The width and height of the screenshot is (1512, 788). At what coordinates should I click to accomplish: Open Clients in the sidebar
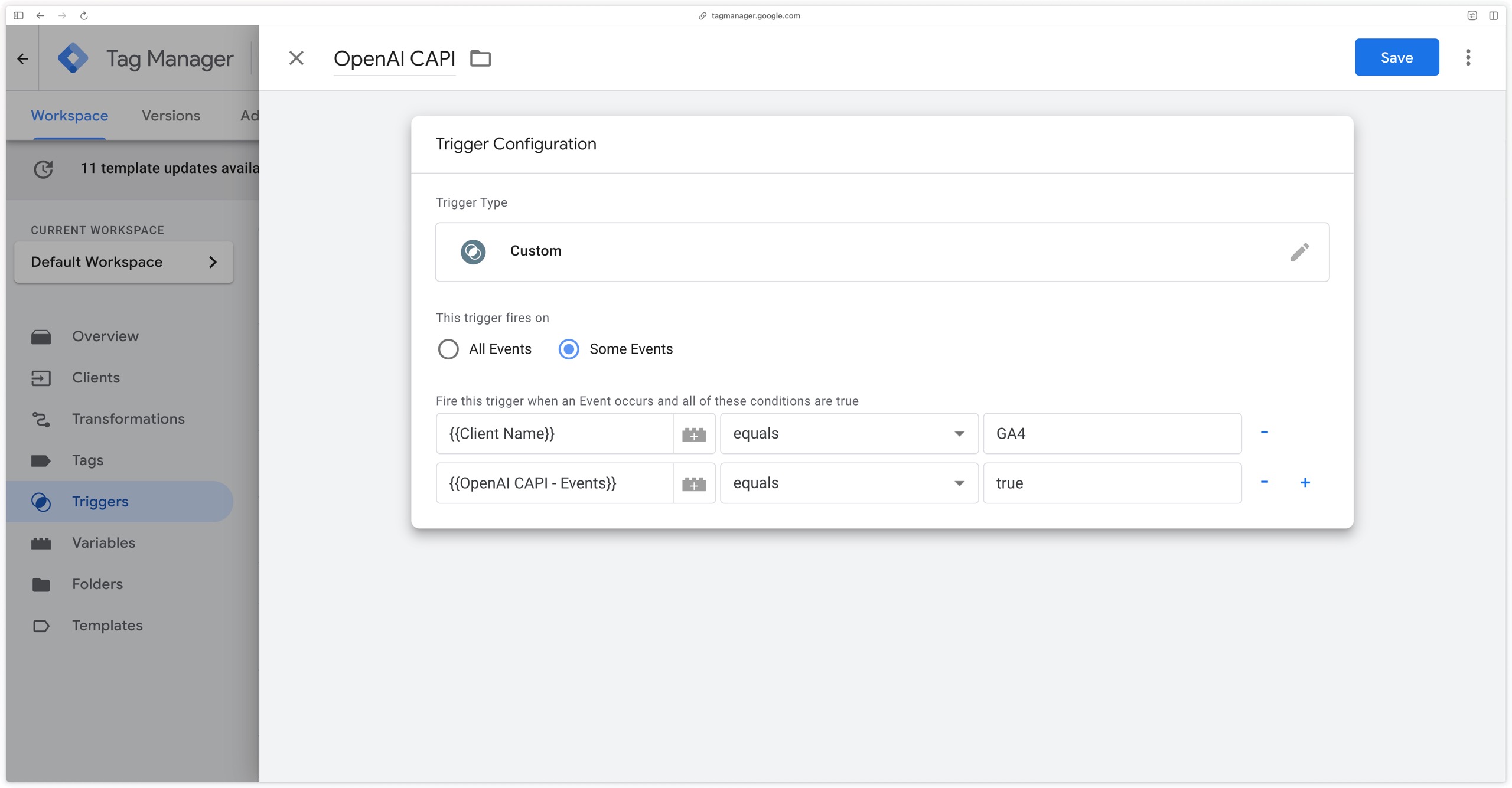(x=96, y=378)
